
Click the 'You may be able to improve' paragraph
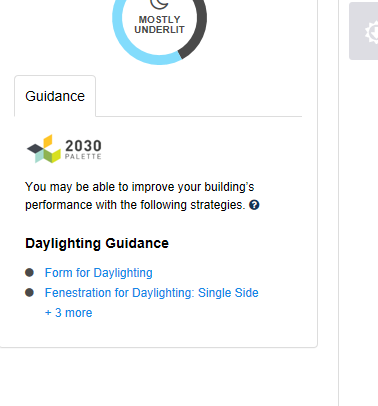click(140, 196)
